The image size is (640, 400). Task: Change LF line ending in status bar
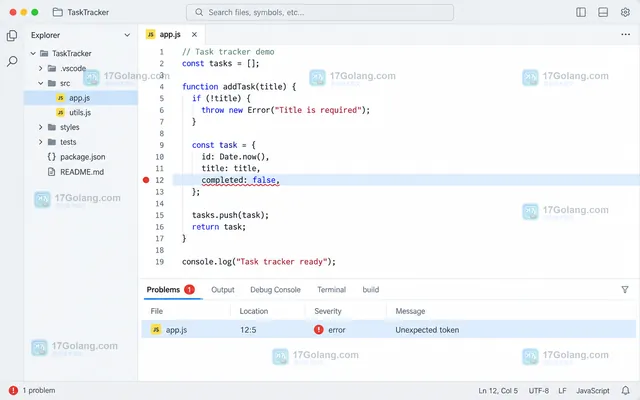(x=562, y=391)
